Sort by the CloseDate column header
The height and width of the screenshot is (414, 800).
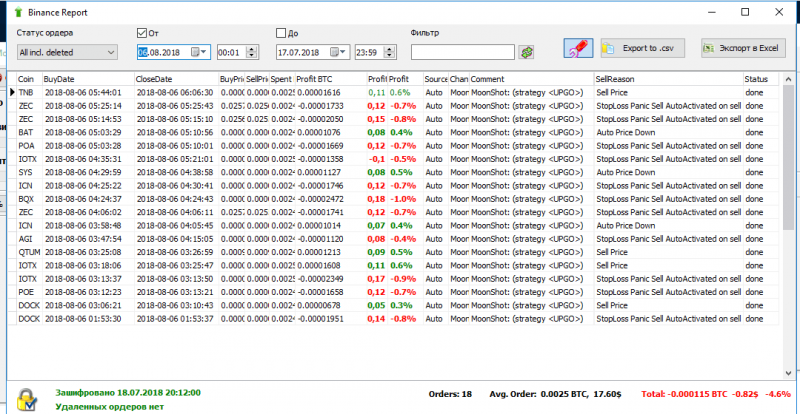tap(177, 79)
